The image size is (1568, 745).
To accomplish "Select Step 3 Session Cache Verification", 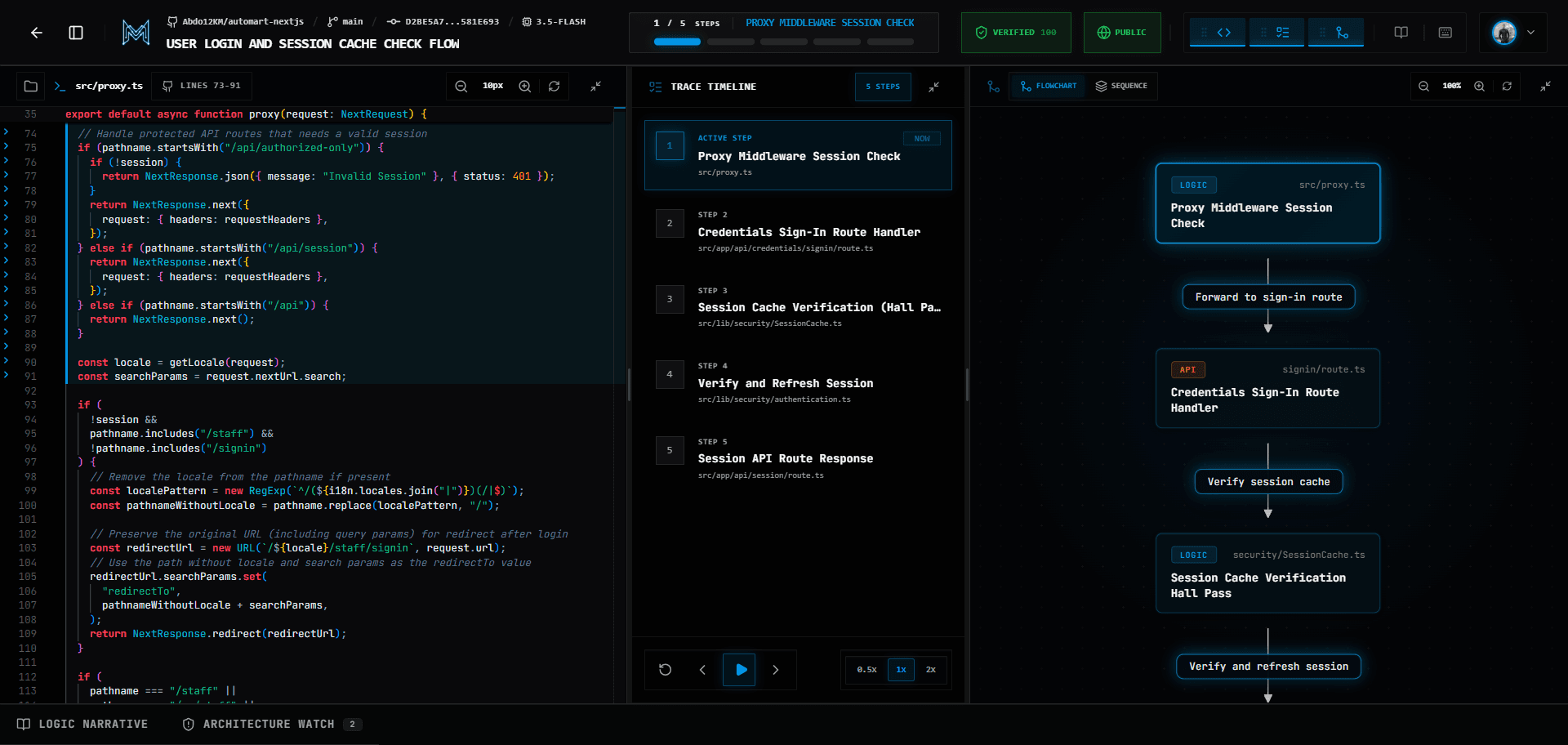I will [x=798, y=307].
